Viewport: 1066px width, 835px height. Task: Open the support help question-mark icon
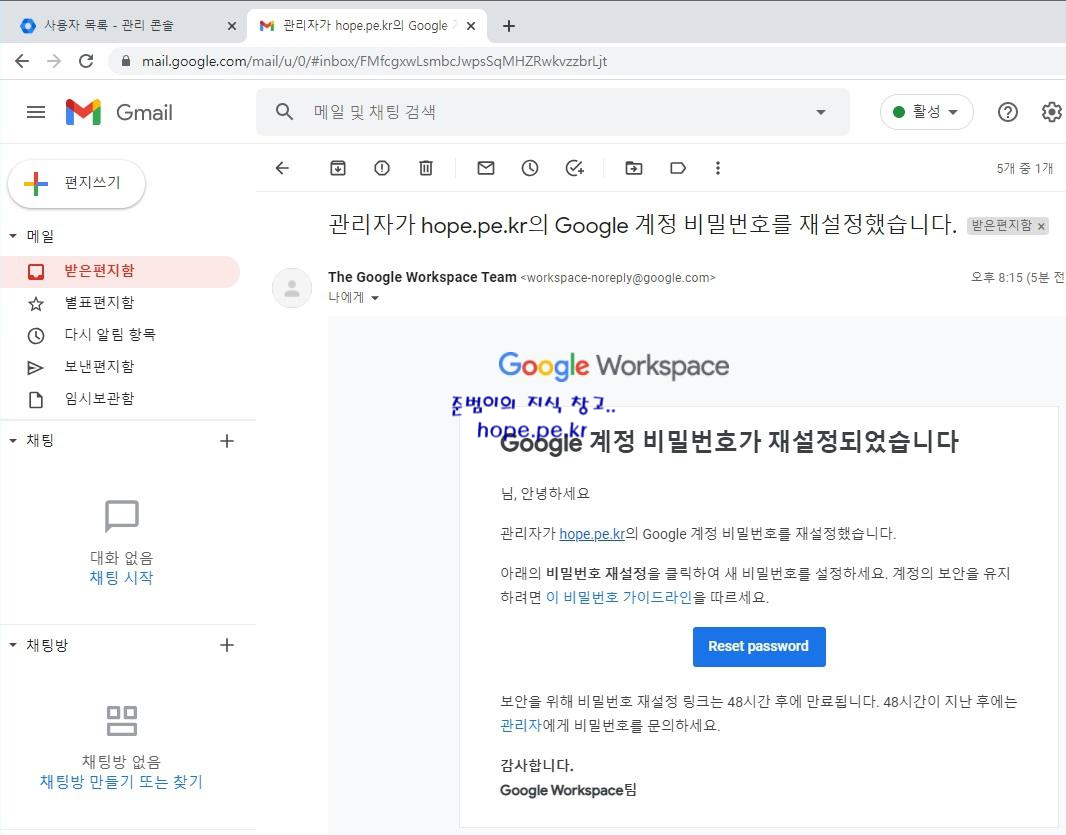1008,112
